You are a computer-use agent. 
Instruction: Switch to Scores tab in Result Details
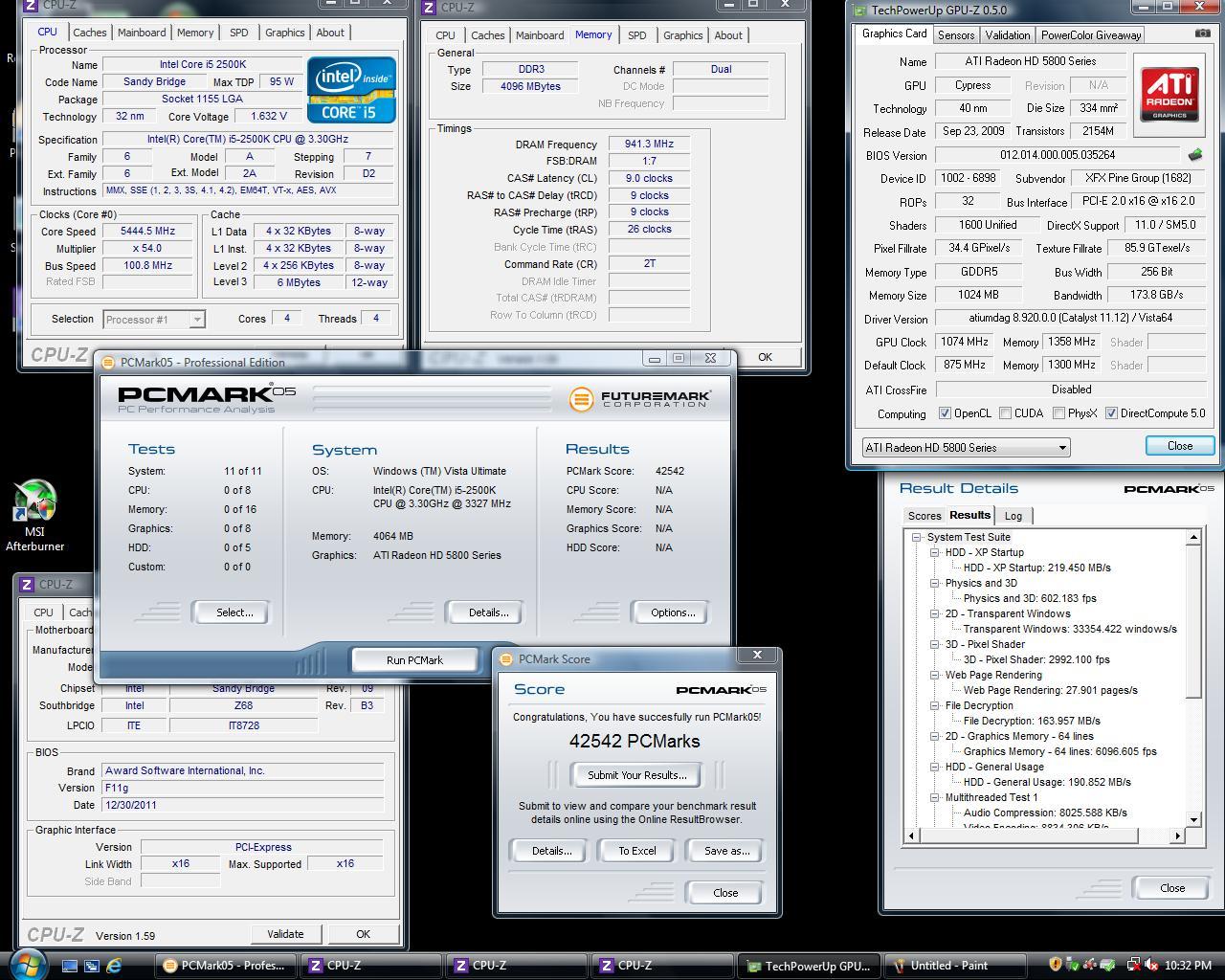924,516
